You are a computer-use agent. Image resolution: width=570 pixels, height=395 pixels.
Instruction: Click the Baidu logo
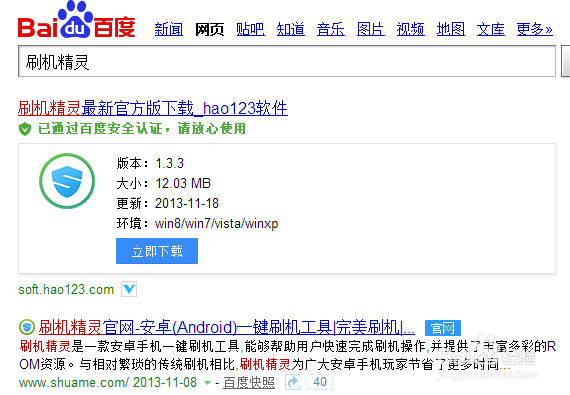click(x=76, y=20)
